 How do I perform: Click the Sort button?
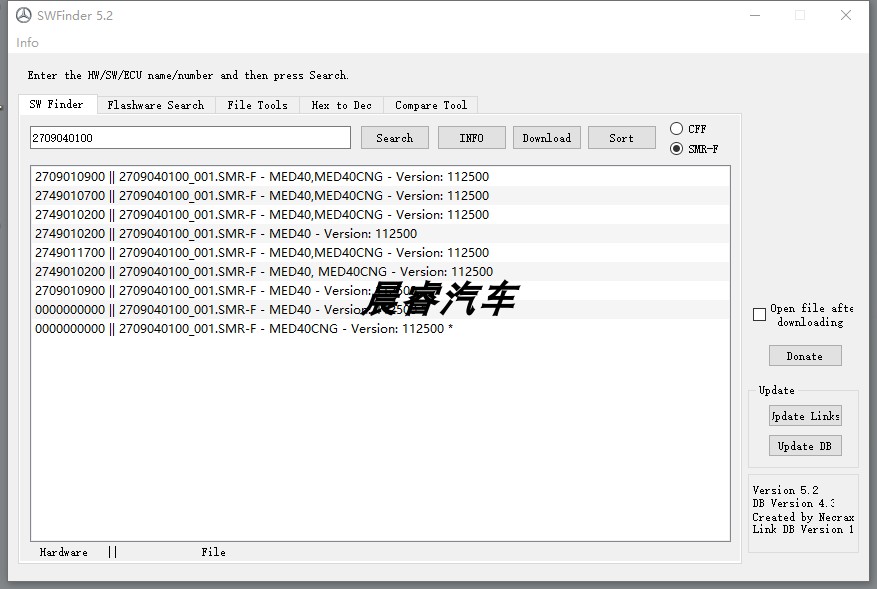pos(621,138)
